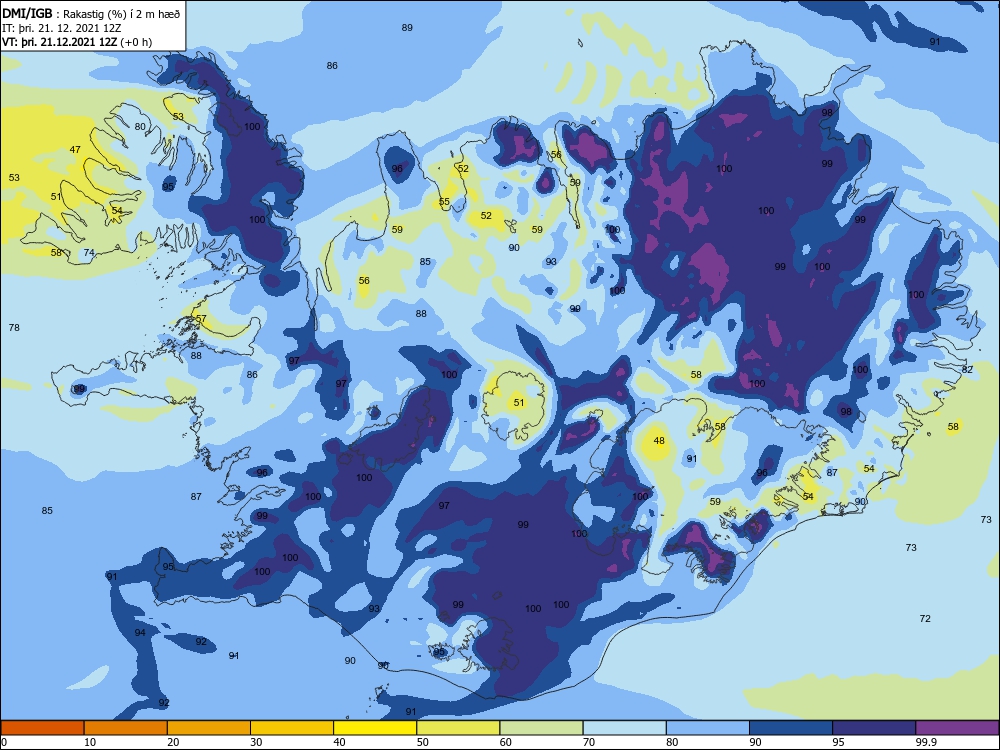
Task: Click the 'DMI/IGB : Rakastig (%)' title line
Action: [x=92, y=14]
